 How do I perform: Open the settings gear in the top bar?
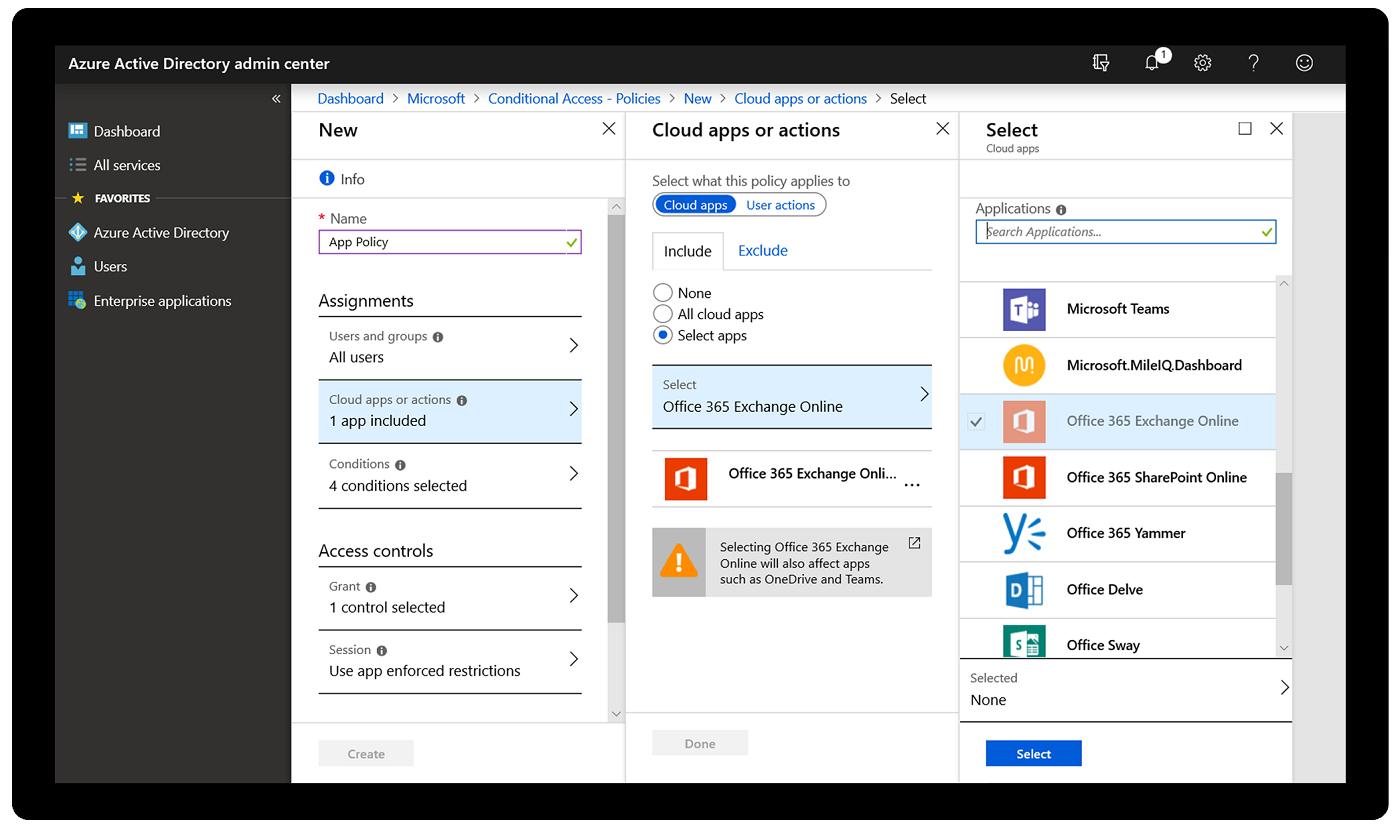click(1202, 62)
